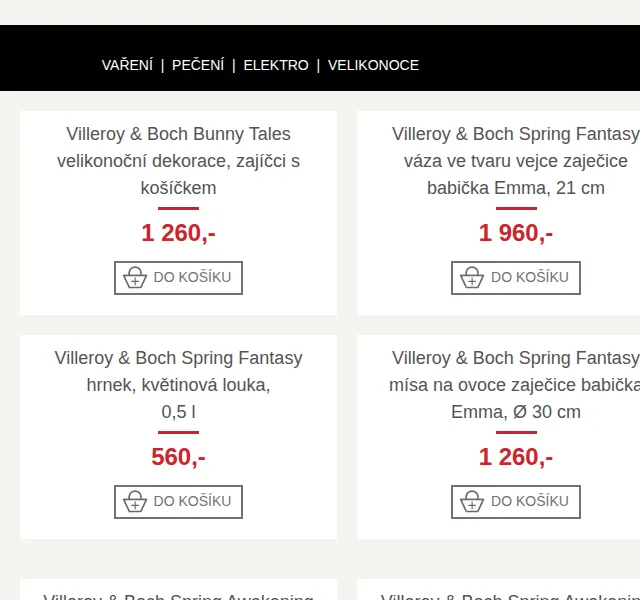Viewport: 640px width, 600px height.
Task: Open Spring Fantasy hrnek květinová louka title
Action: click(178, 385)
